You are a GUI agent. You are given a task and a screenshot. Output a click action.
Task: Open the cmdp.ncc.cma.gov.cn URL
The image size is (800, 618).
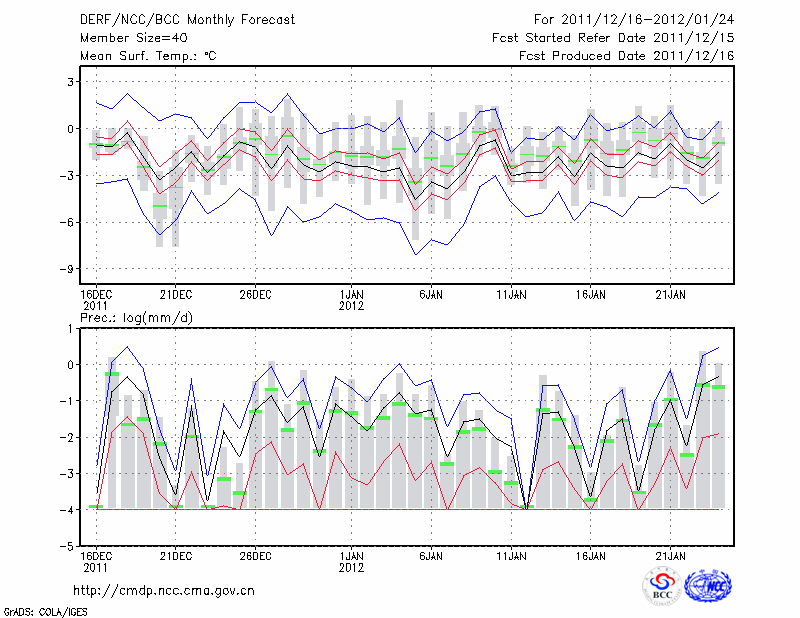pyautogui.click(x=164, y=590)
